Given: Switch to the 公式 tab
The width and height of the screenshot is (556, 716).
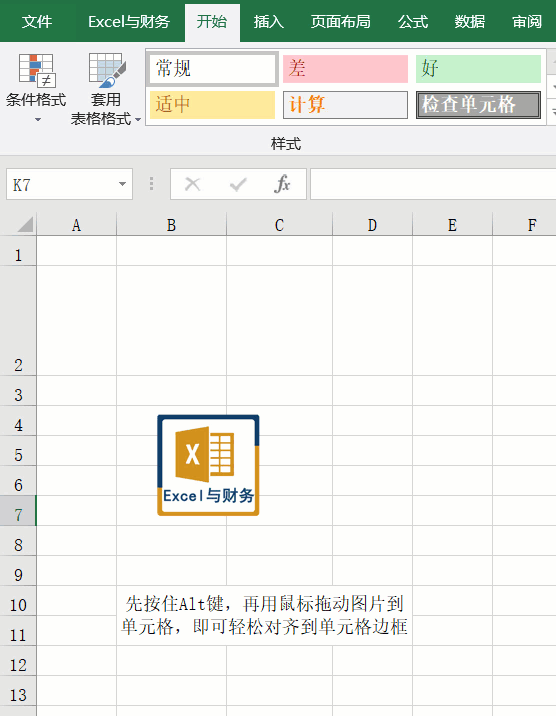Looking at the screenshot, I should pyautogui.click(x=413, y=21).
